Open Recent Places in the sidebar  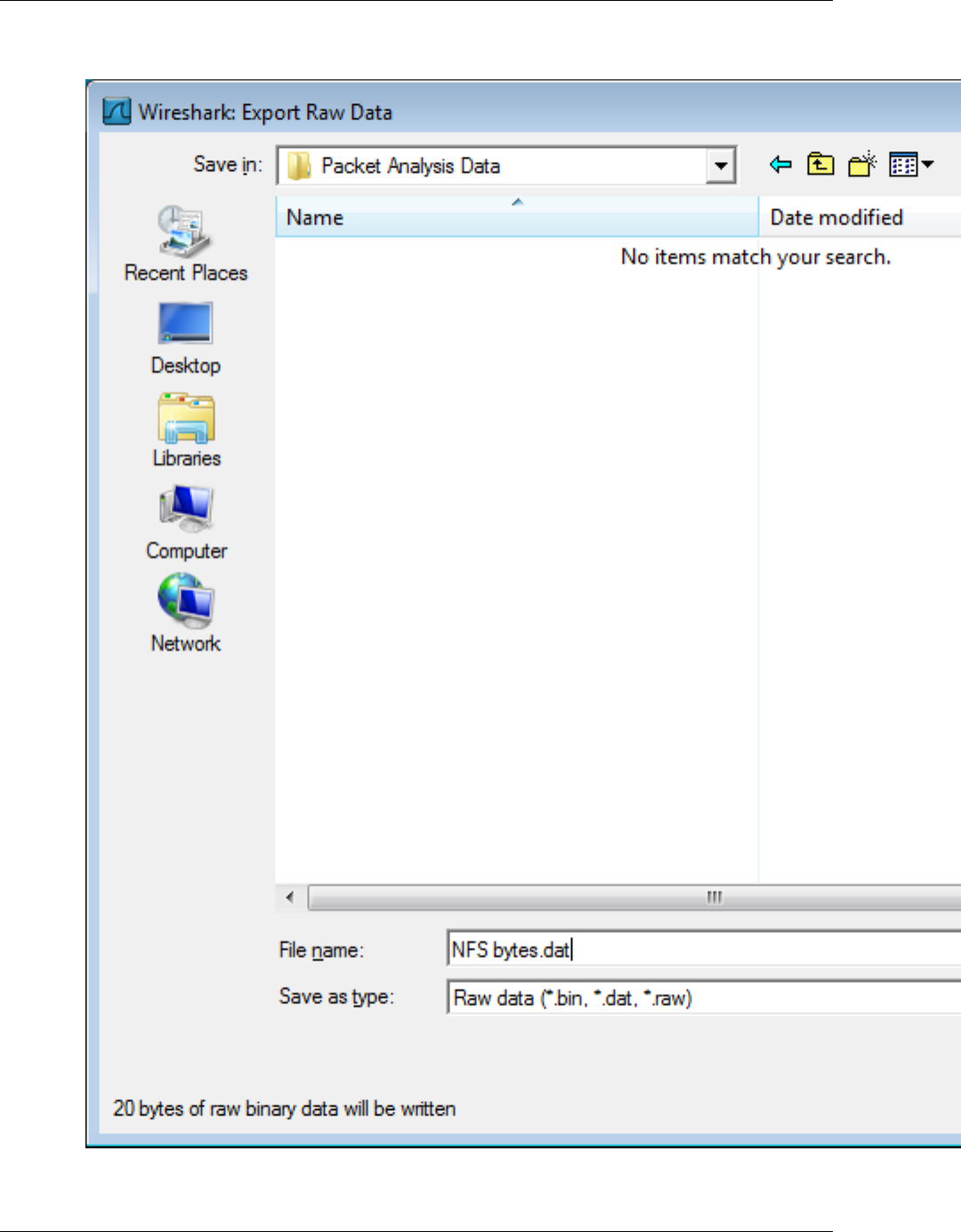185,245
